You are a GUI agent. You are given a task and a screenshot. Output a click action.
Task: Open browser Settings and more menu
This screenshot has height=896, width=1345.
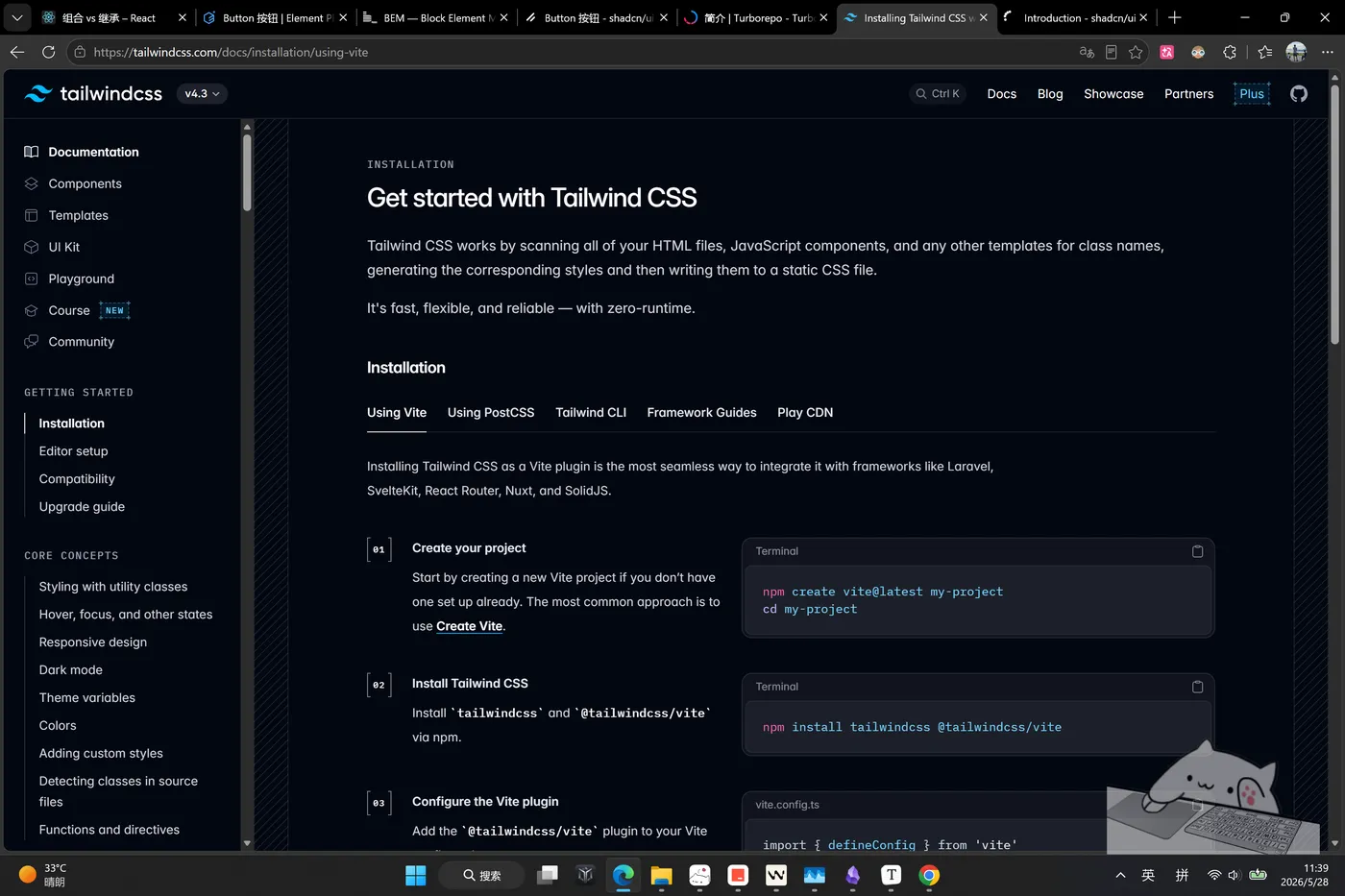coord(1328,52)
